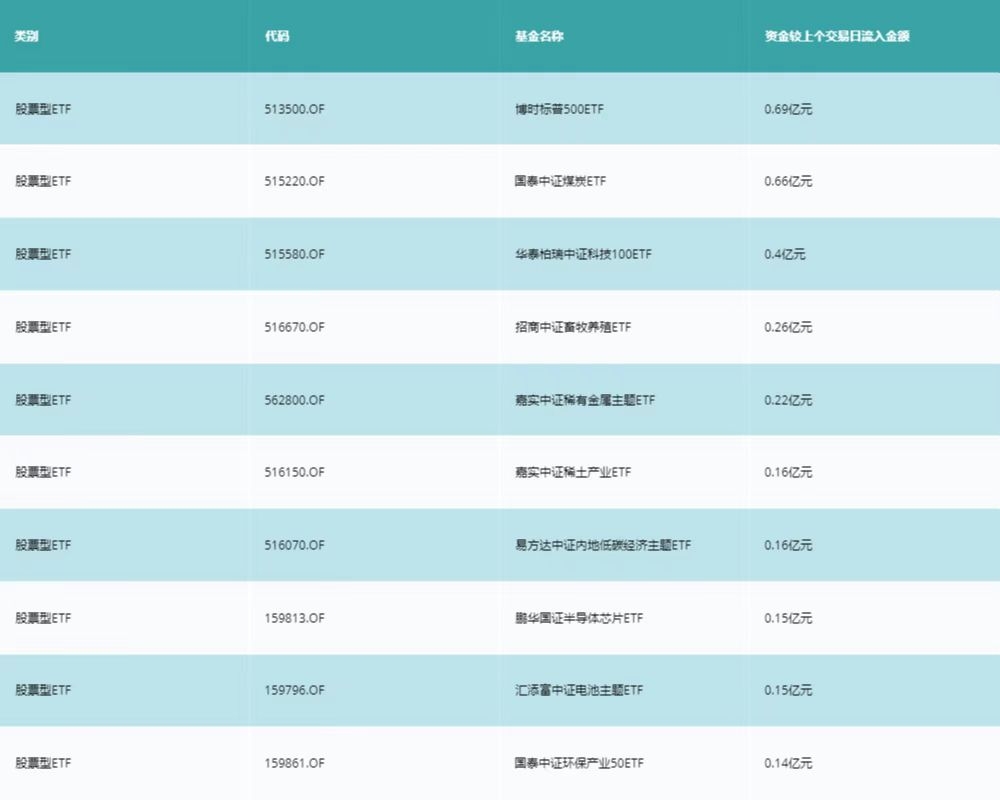Screen dimensions: 1000x800
Task: Click 股票型ETF in the 513500.OF row
Action: 43,109
